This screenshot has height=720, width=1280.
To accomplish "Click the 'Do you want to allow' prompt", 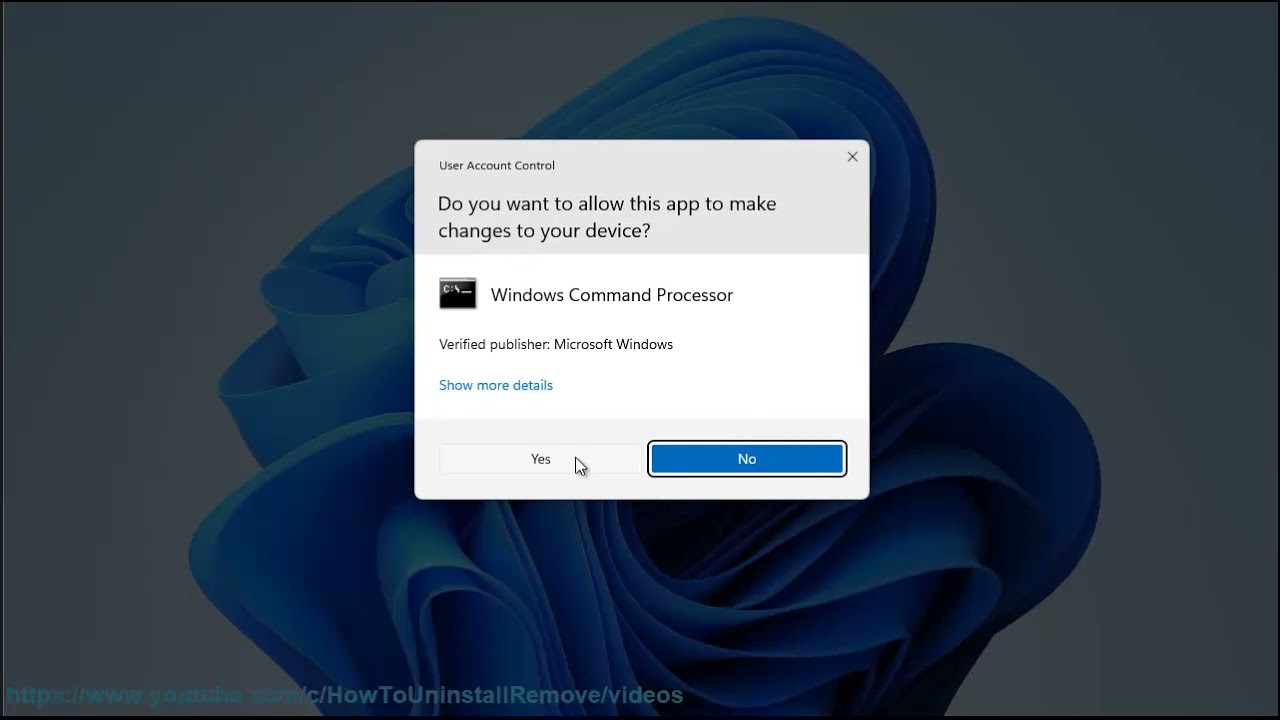I will coord(607,217).
